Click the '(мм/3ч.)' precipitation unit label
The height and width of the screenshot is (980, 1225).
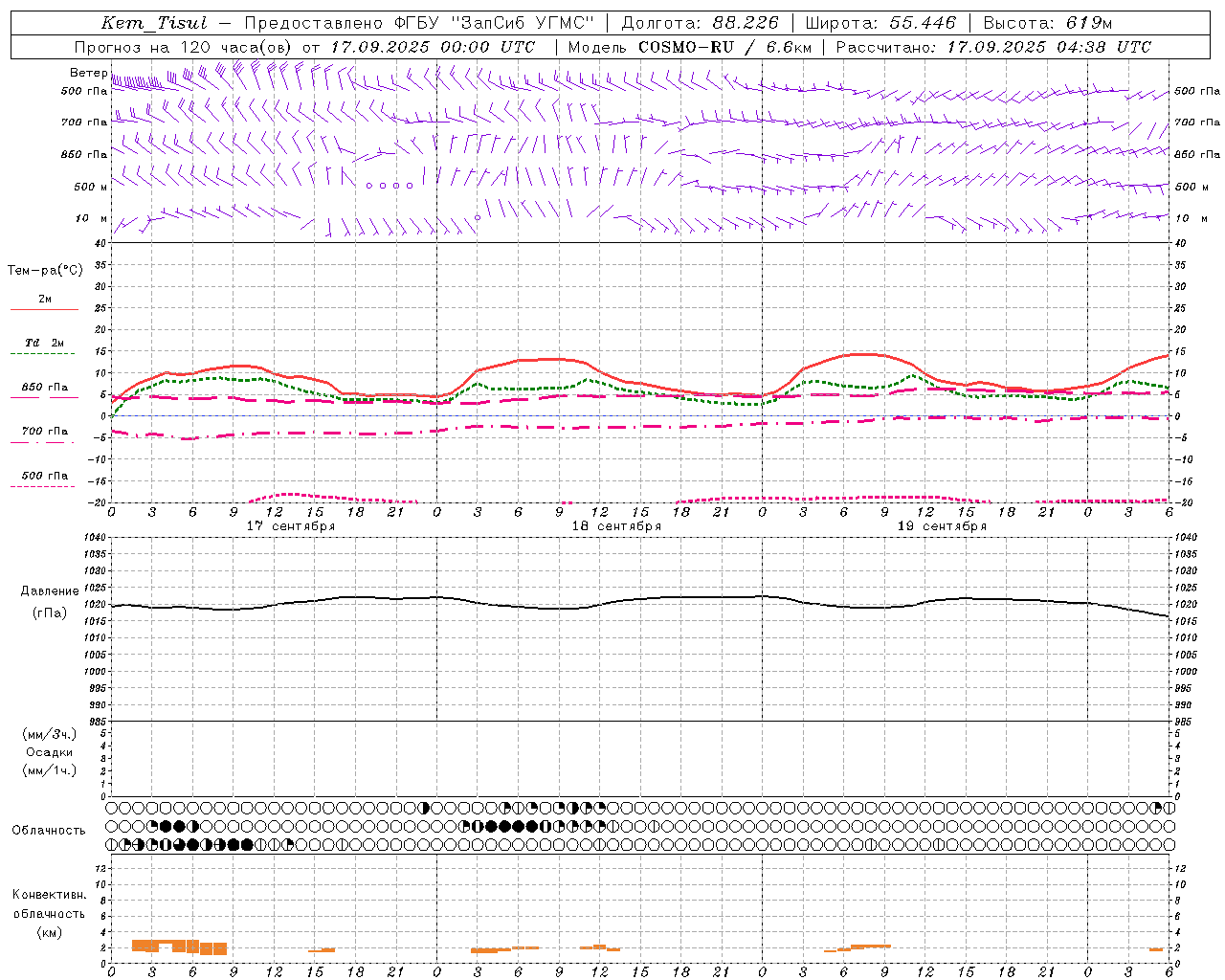click(49, 734)
